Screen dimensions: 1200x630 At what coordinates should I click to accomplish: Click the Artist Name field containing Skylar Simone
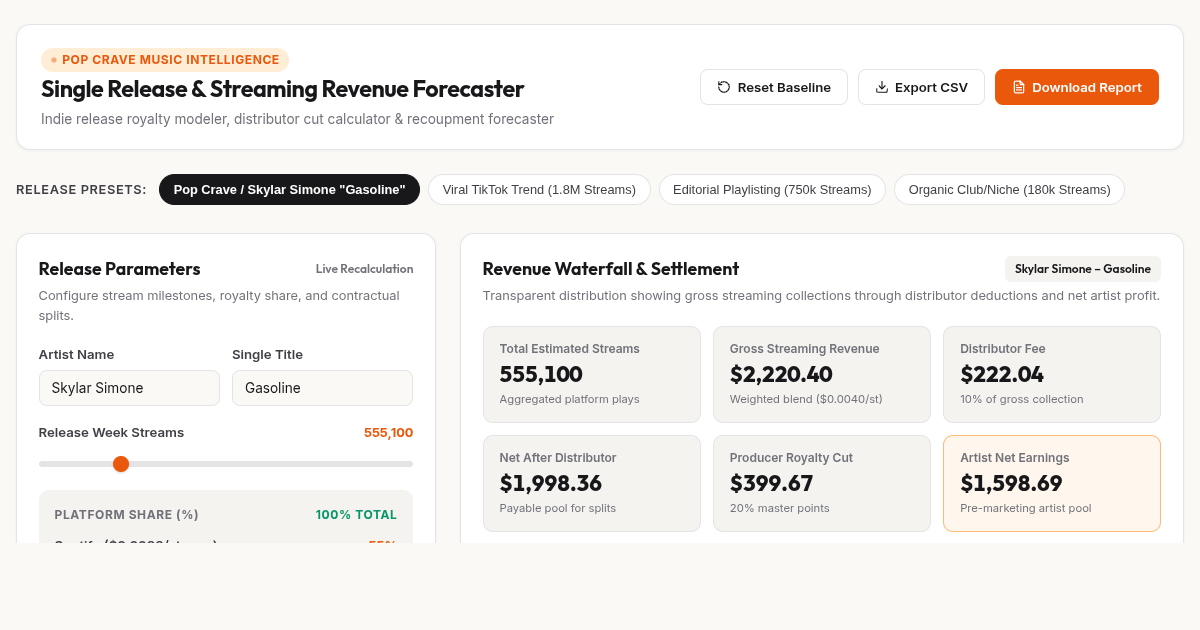click(x=129, y=388)
